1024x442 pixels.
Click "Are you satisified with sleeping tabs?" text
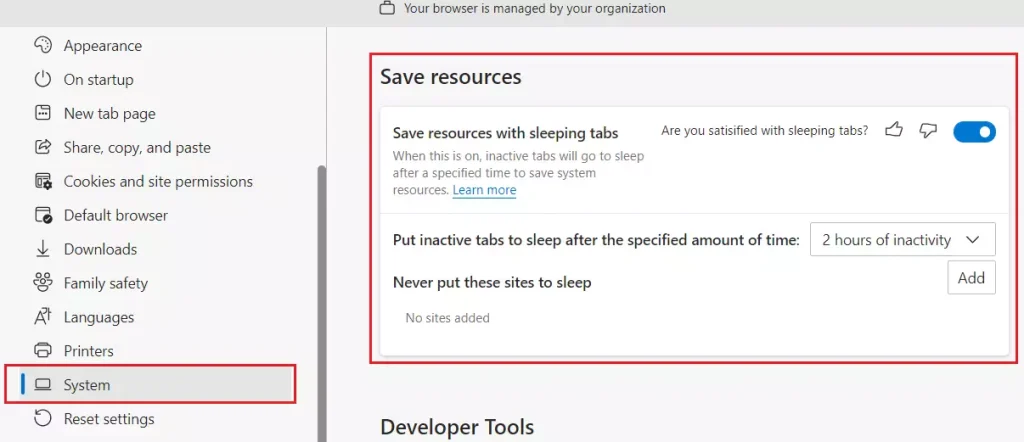[x=765, y=131]
